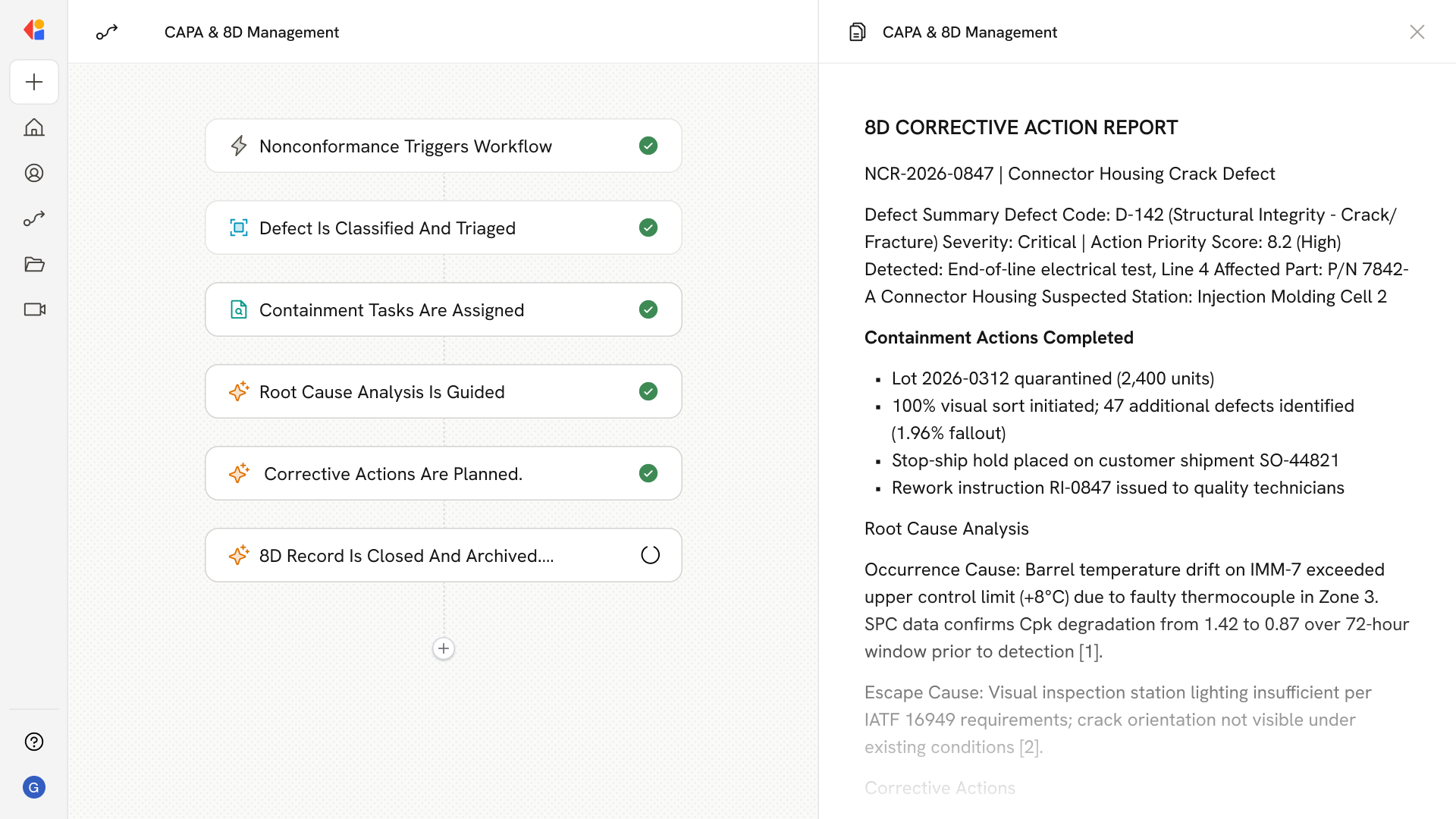Open the video camera icon in the sidebar
The height and width of the screenshot is (819, 1456).
coord(34,309)
